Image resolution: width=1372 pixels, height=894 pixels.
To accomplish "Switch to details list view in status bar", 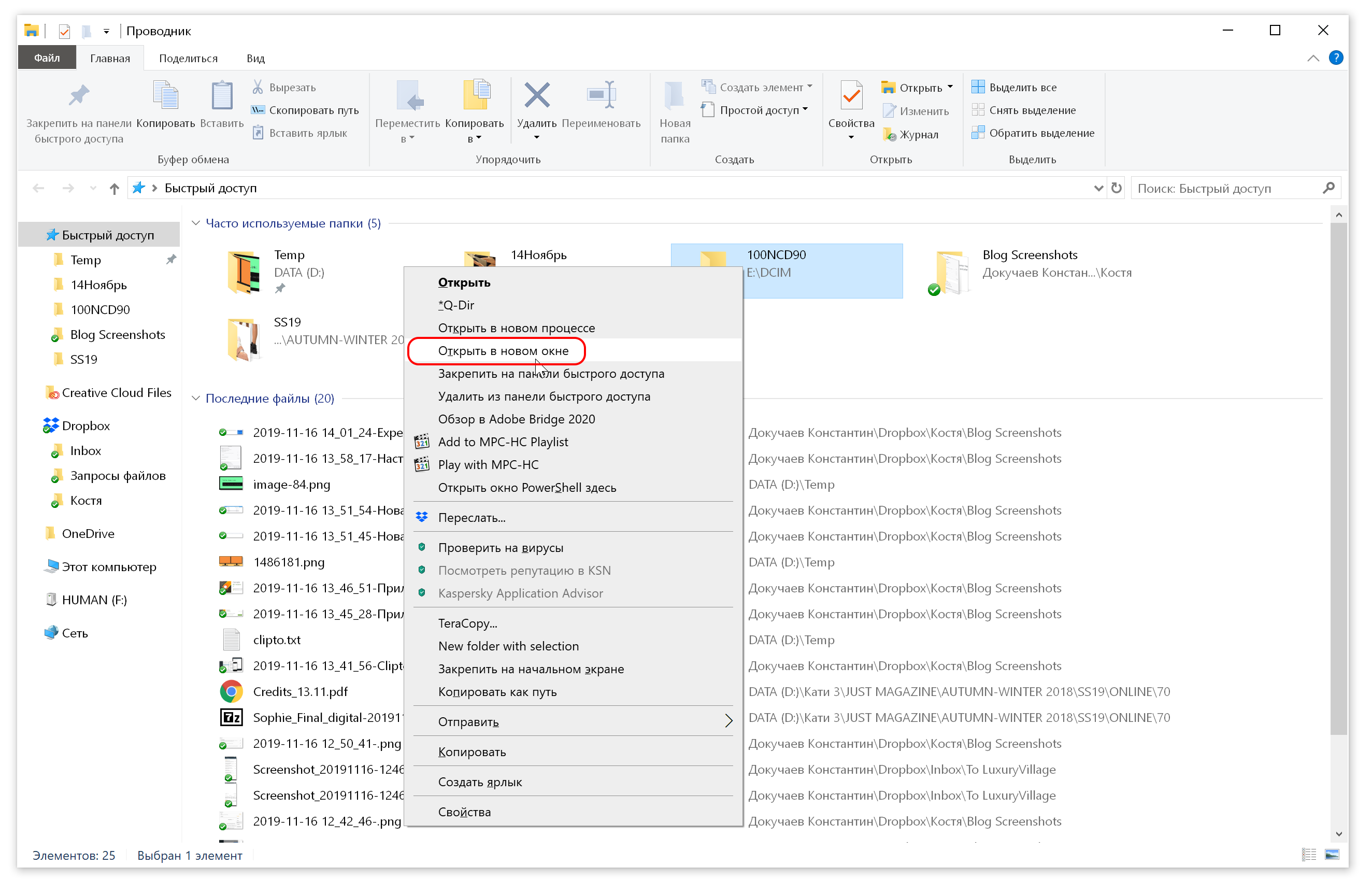I will click(1309, 854).
